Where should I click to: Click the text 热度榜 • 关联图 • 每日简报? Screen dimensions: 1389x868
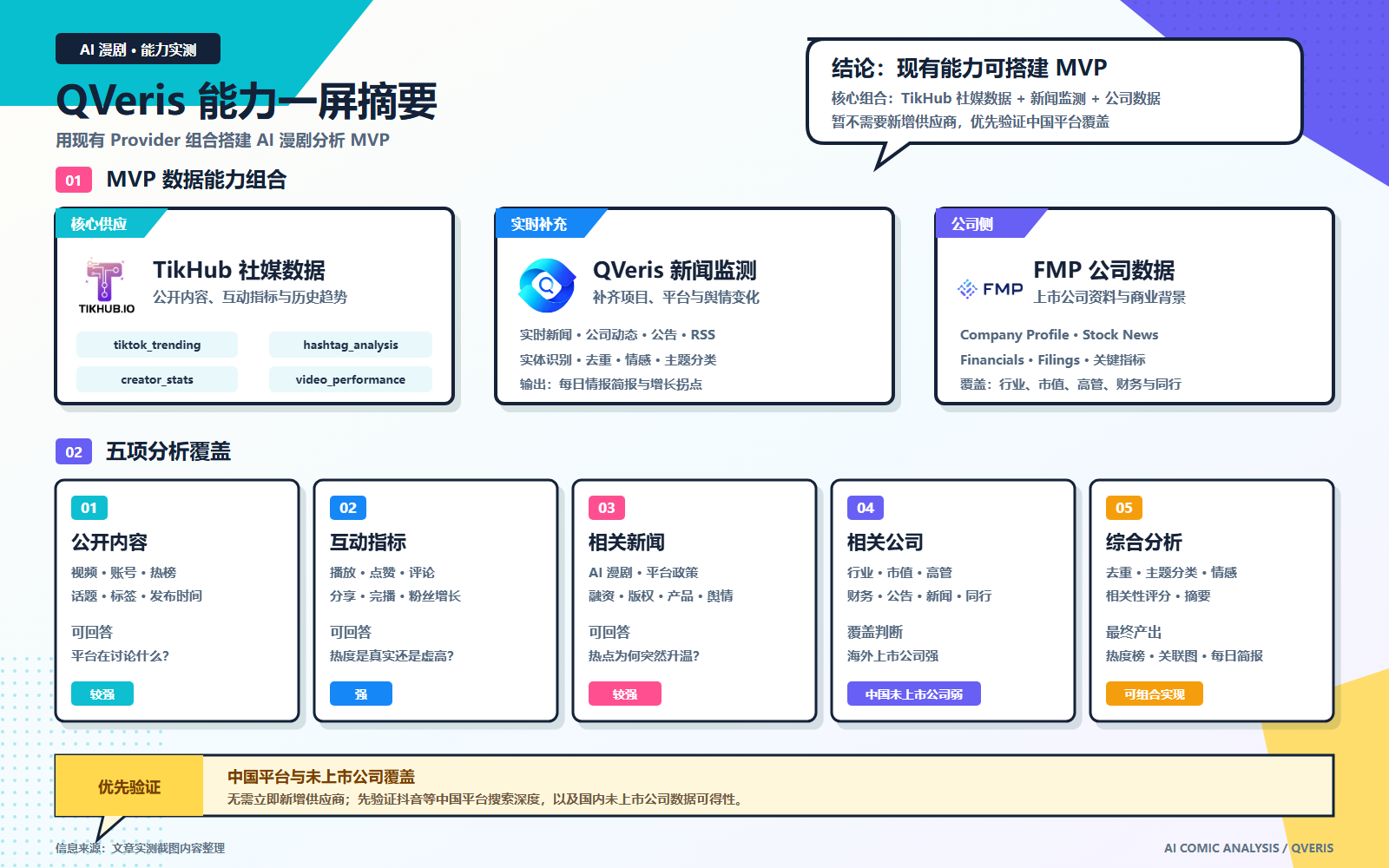click(1184, 655)
